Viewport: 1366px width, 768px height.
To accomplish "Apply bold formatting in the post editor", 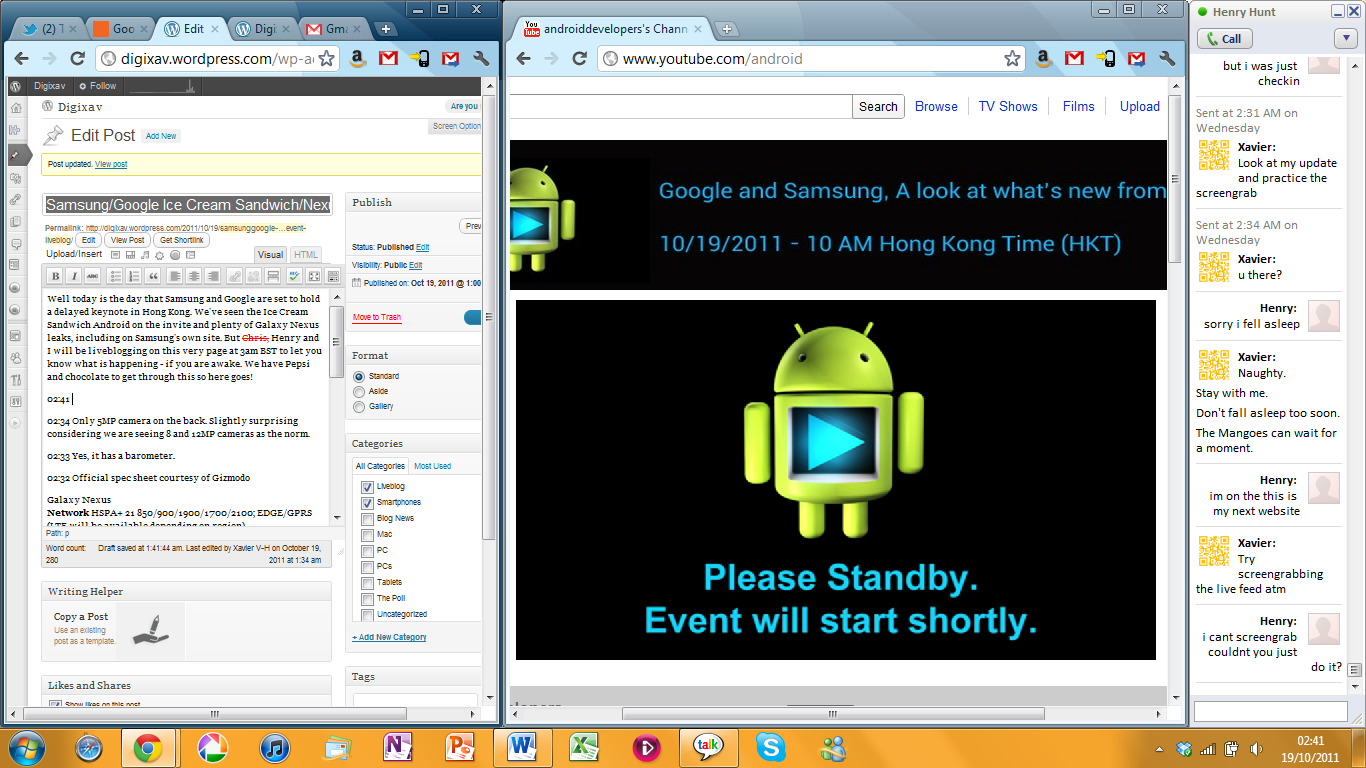I will 55,276.
